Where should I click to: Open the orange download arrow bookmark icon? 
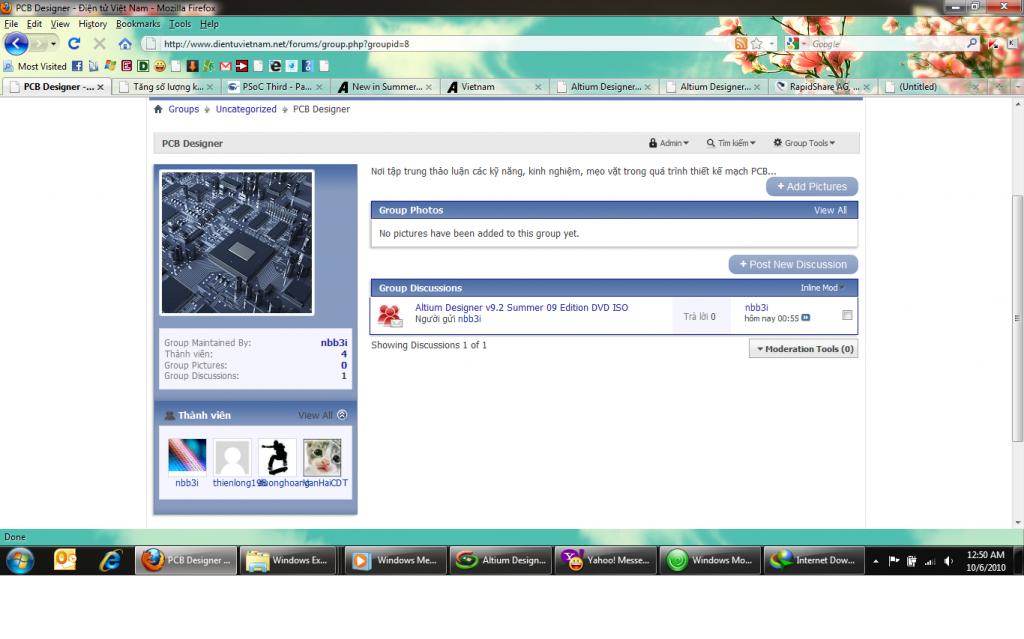192,66
